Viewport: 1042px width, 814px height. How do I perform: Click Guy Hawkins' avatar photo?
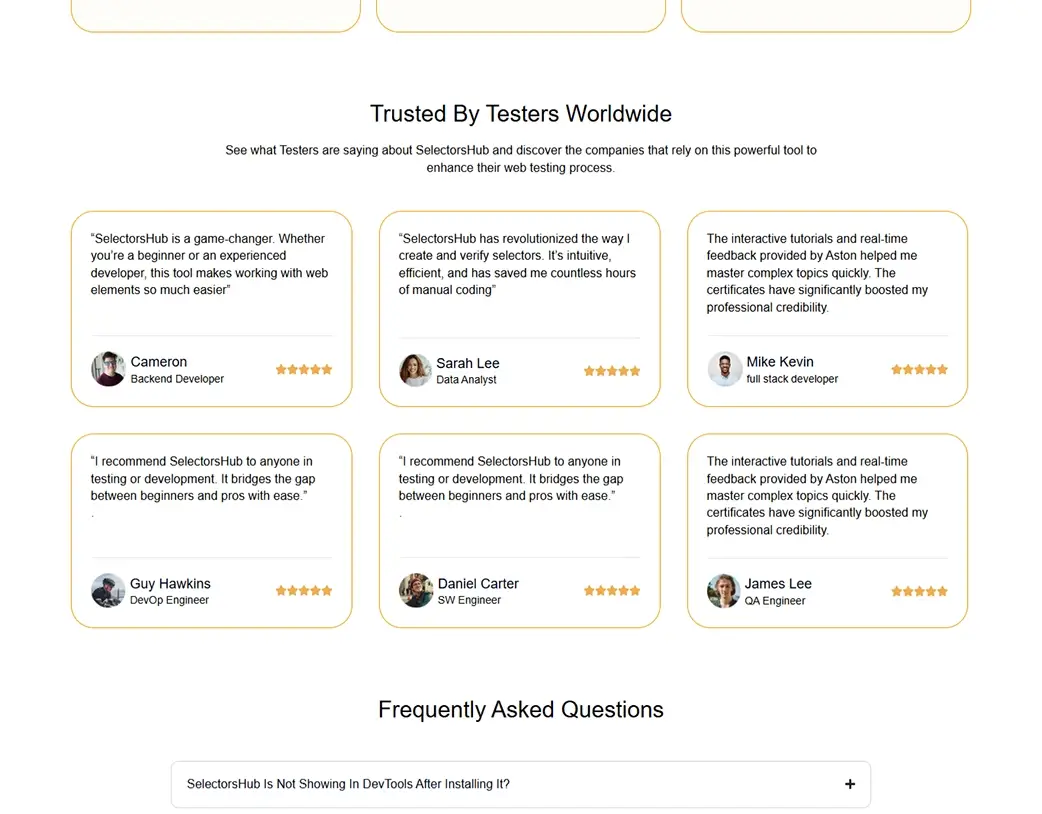point(107,590)
